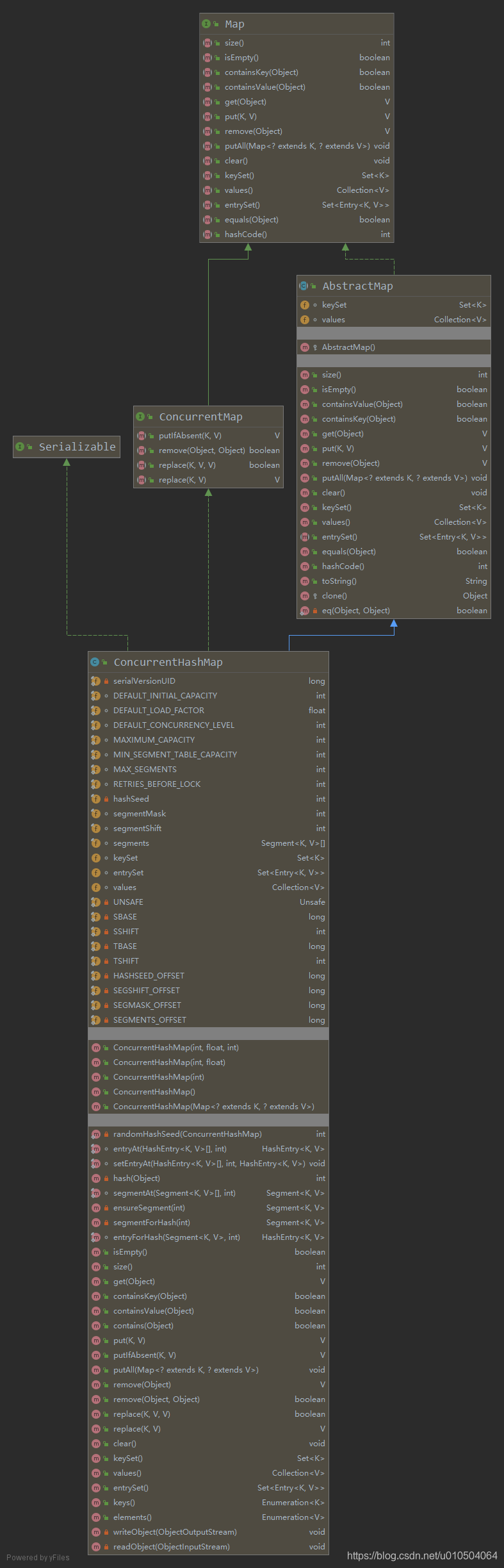Click MIN_SEGMENT_TABLE_CAPACITY field row

[208, 755]
